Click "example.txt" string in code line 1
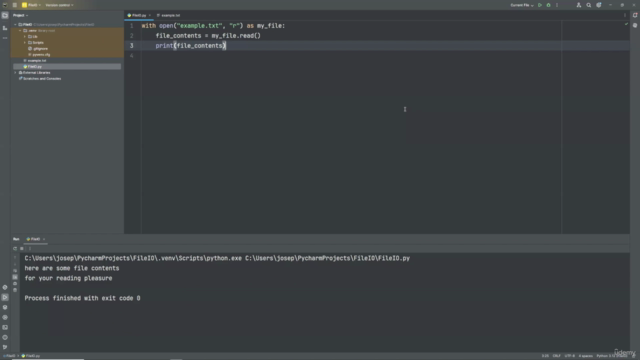The image size is (640, 360). (x=199, y=26)
